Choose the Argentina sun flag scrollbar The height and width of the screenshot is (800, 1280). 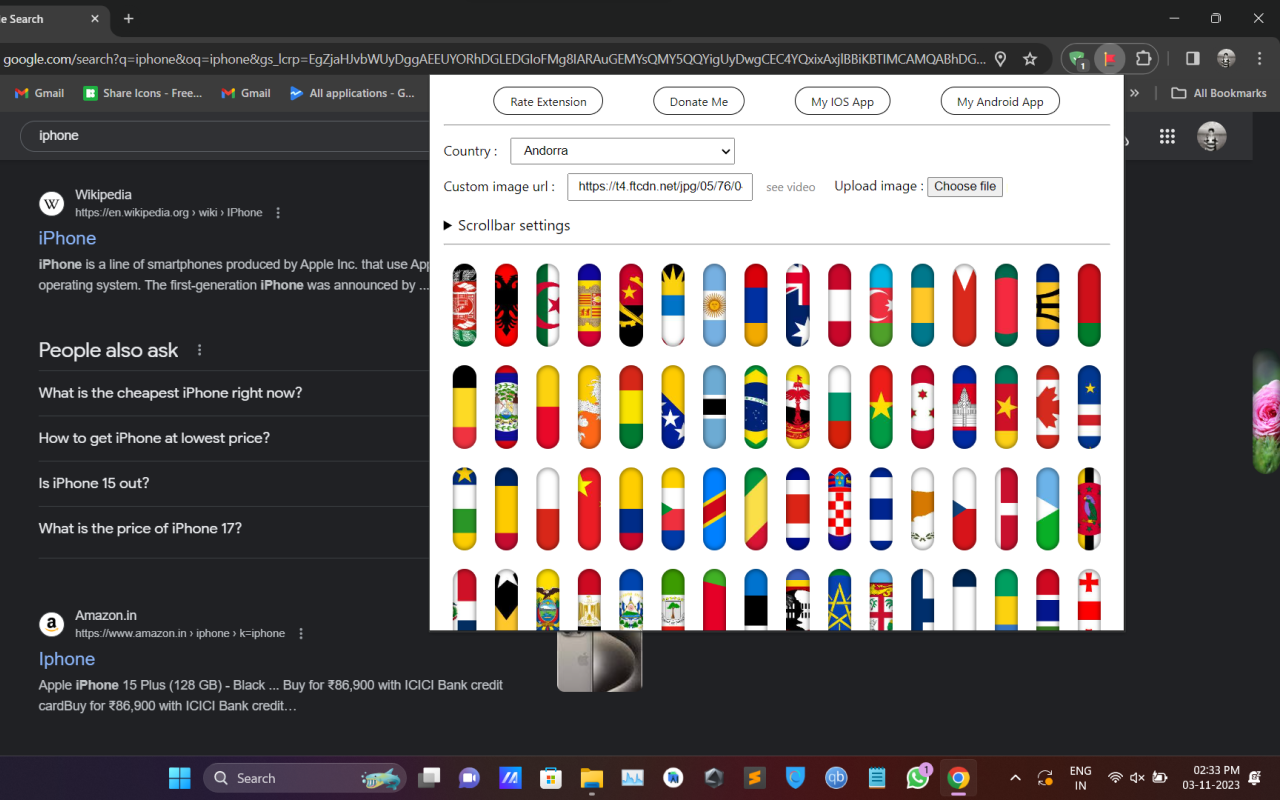(714, 305)
